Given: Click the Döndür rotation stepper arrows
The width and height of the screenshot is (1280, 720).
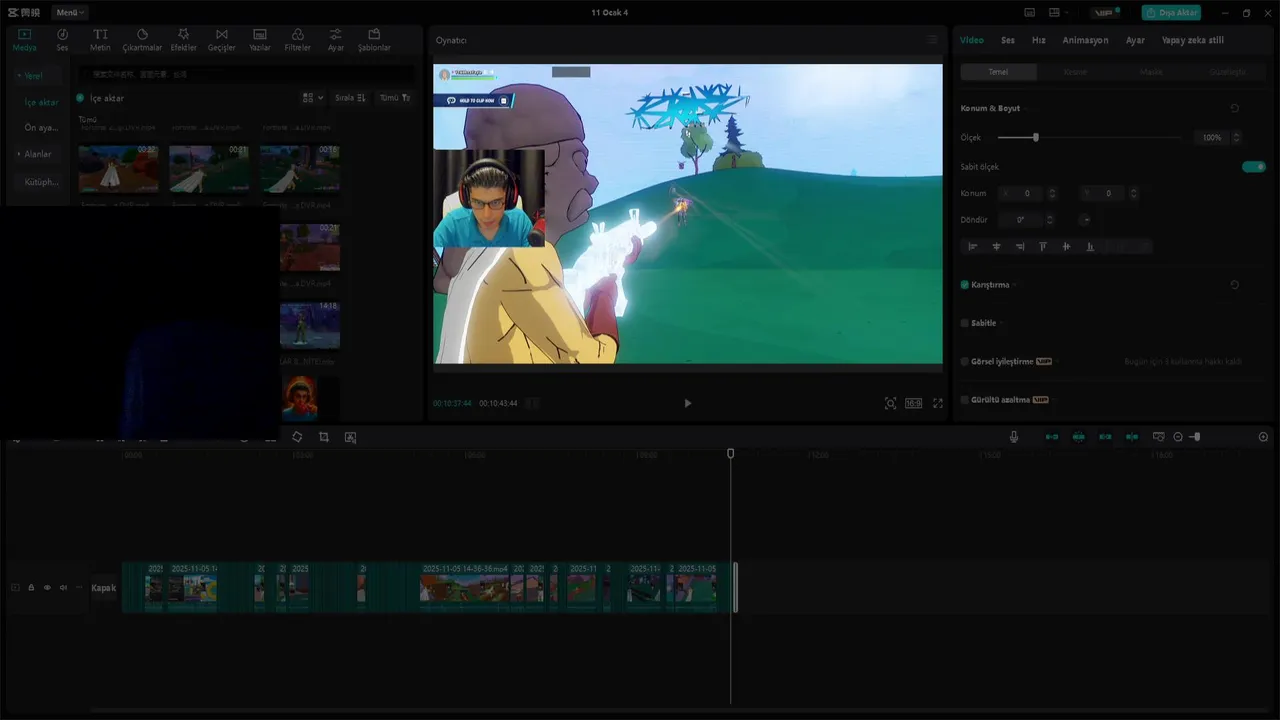Looking at the screenshot, I should [1051, 220].
